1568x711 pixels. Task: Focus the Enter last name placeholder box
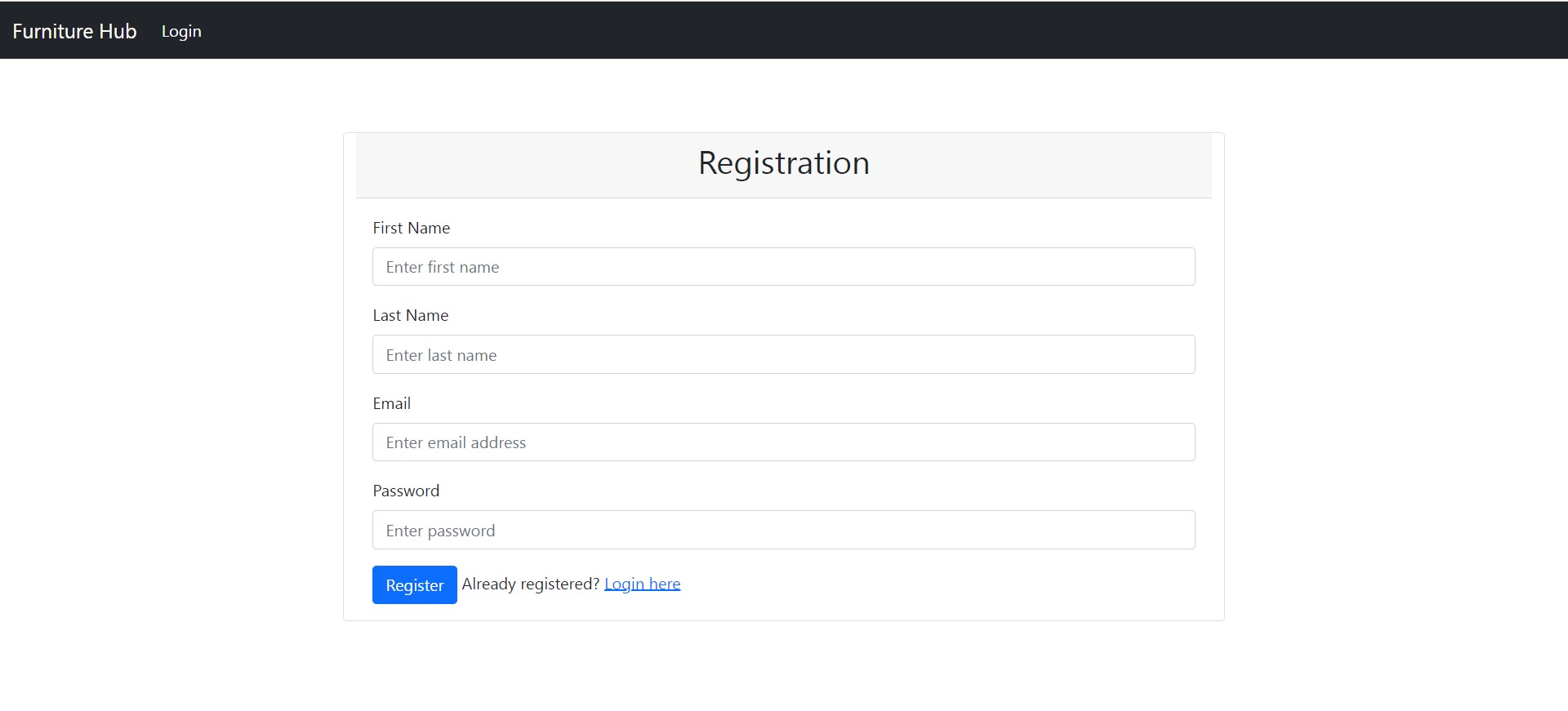coord(782,354)
